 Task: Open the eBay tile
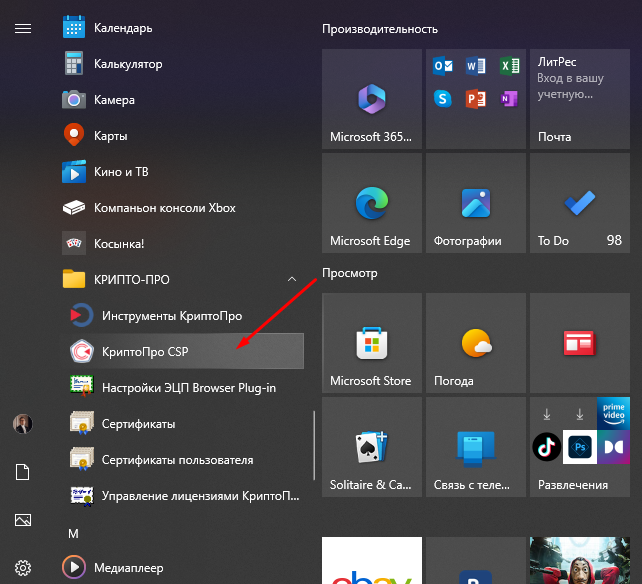pyautogui.click(x=372, y=561)
